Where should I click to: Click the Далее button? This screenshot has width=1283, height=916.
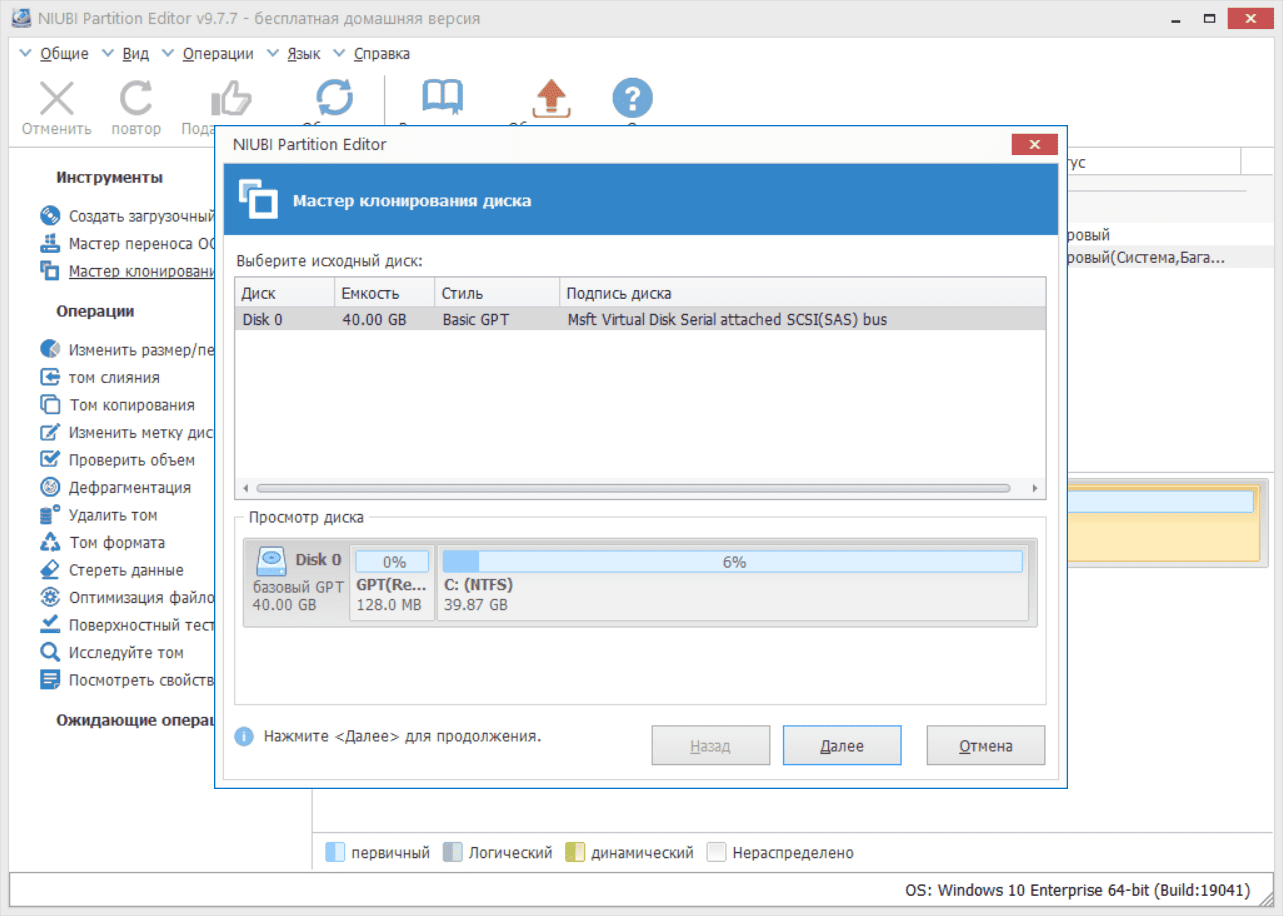pos(842,746)
